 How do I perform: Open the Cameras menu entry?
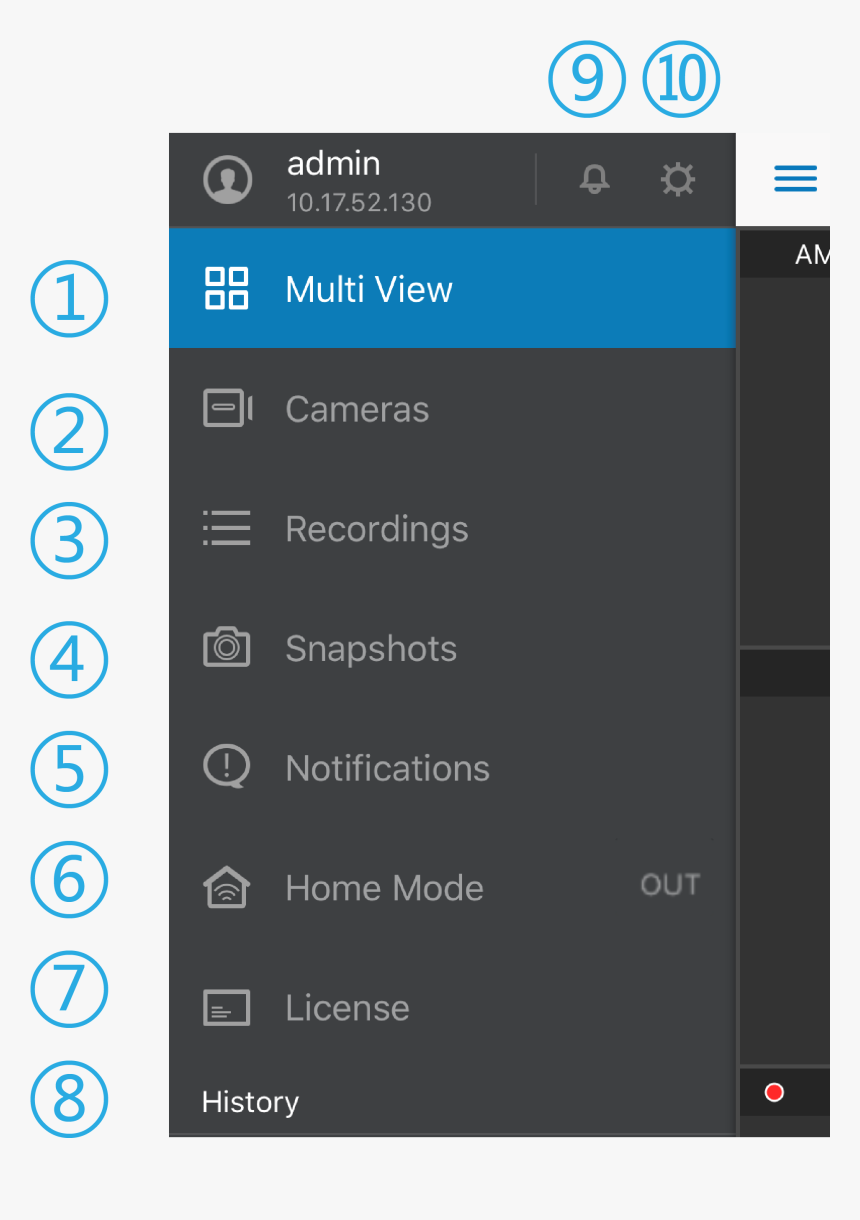[357, 409]
